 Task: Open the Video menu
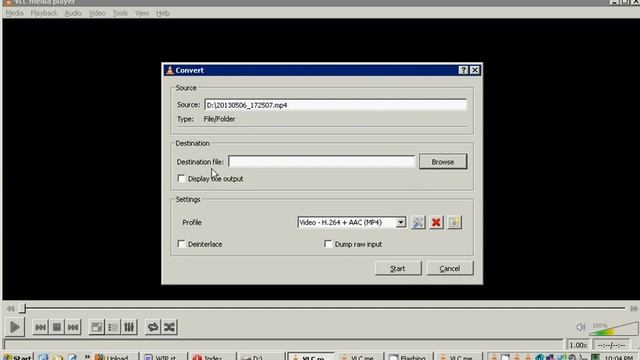(97, 13)
